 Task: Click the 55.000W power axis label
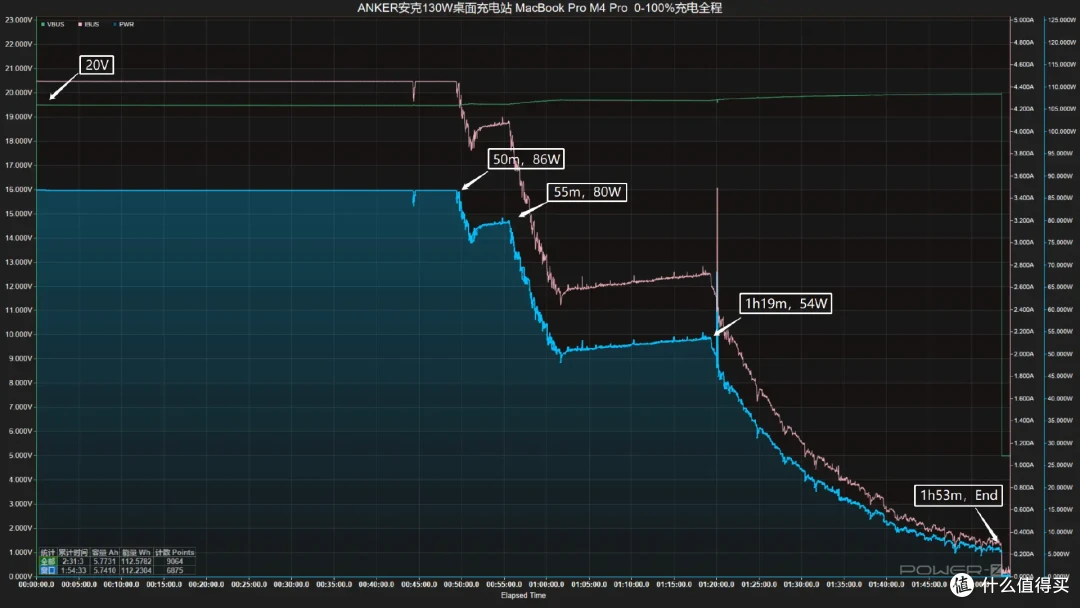1061,331
